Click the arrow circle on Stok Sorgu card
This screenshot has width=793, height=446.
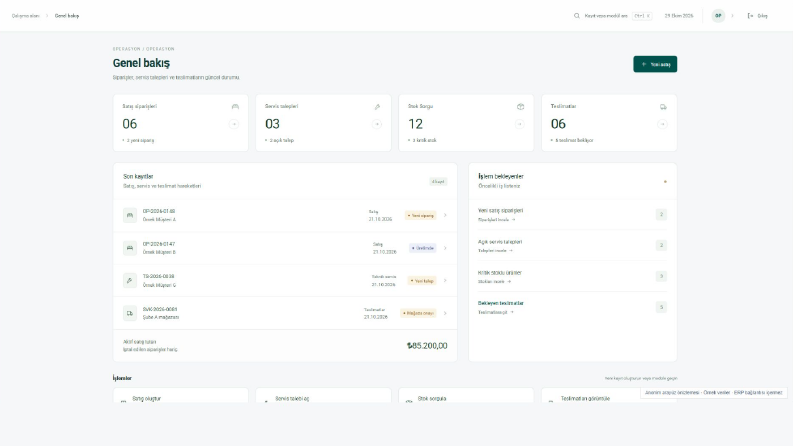[x=519, y=124]
